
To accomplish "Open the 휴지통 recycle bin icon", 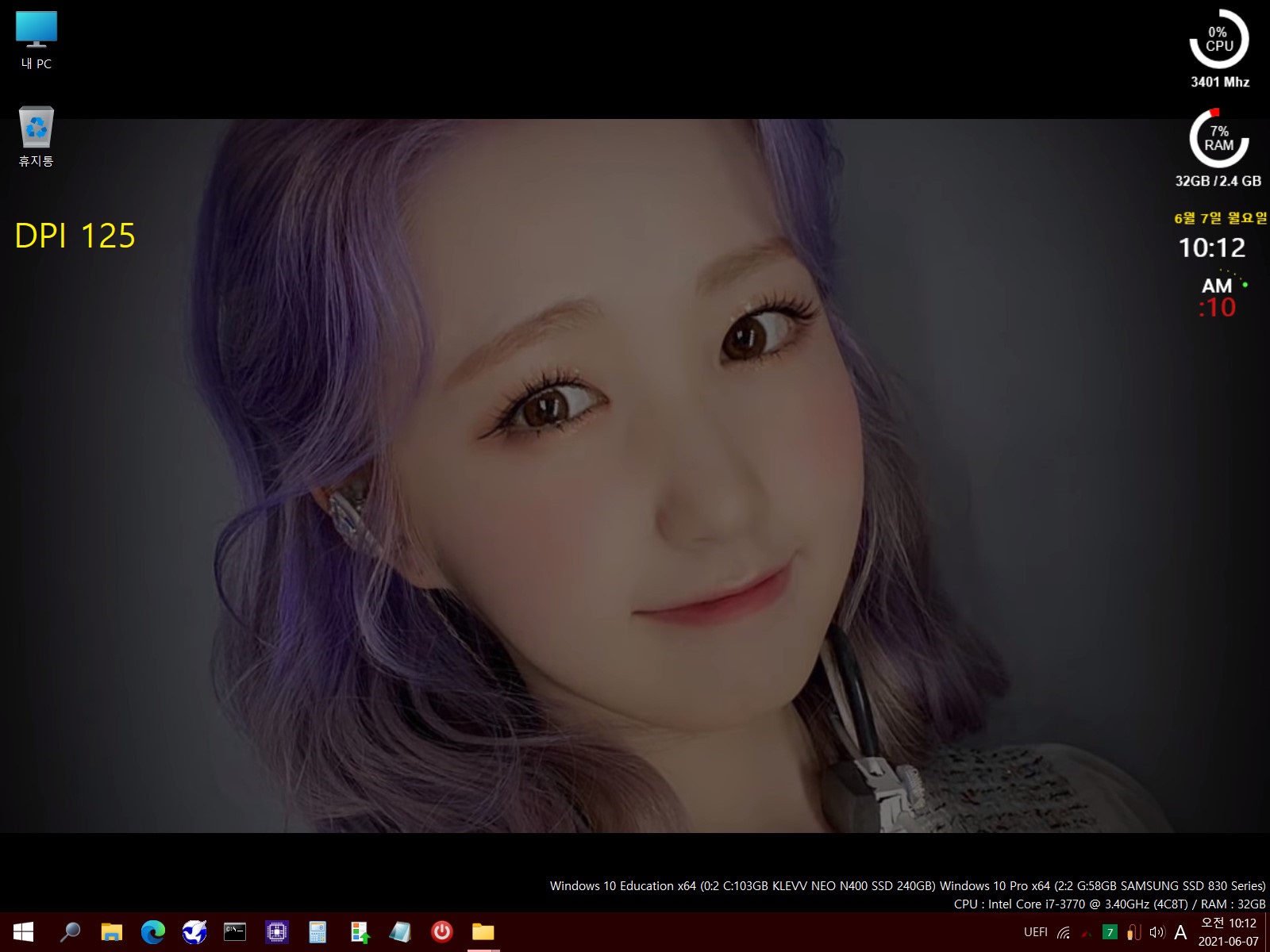I will click(37, 136).
